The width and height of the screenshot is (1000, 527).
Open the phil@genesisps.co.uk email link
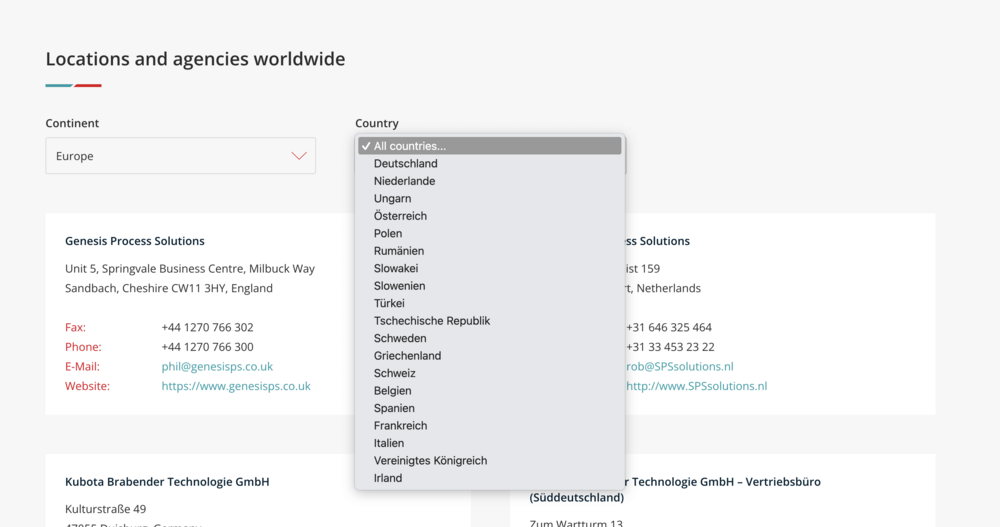tap(217, 367)
